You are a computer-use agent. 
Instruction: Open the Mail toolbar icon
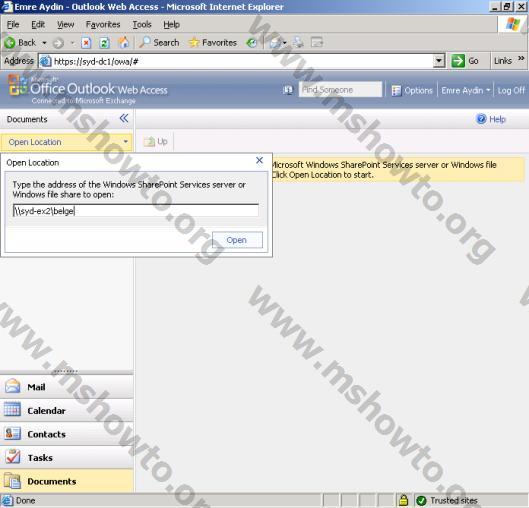pos(275,43)
